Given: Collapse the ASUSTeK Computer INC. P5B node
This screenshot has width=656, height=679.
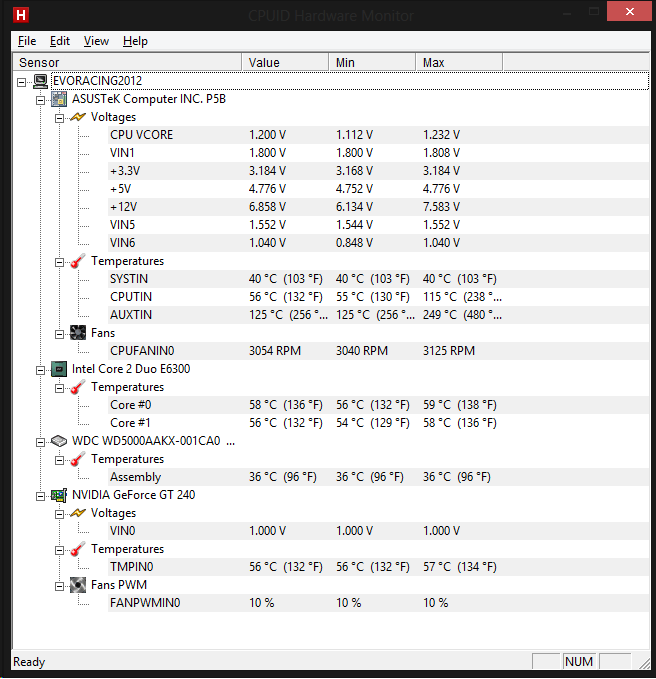Looking at the screenshot, I should [40, 100].
